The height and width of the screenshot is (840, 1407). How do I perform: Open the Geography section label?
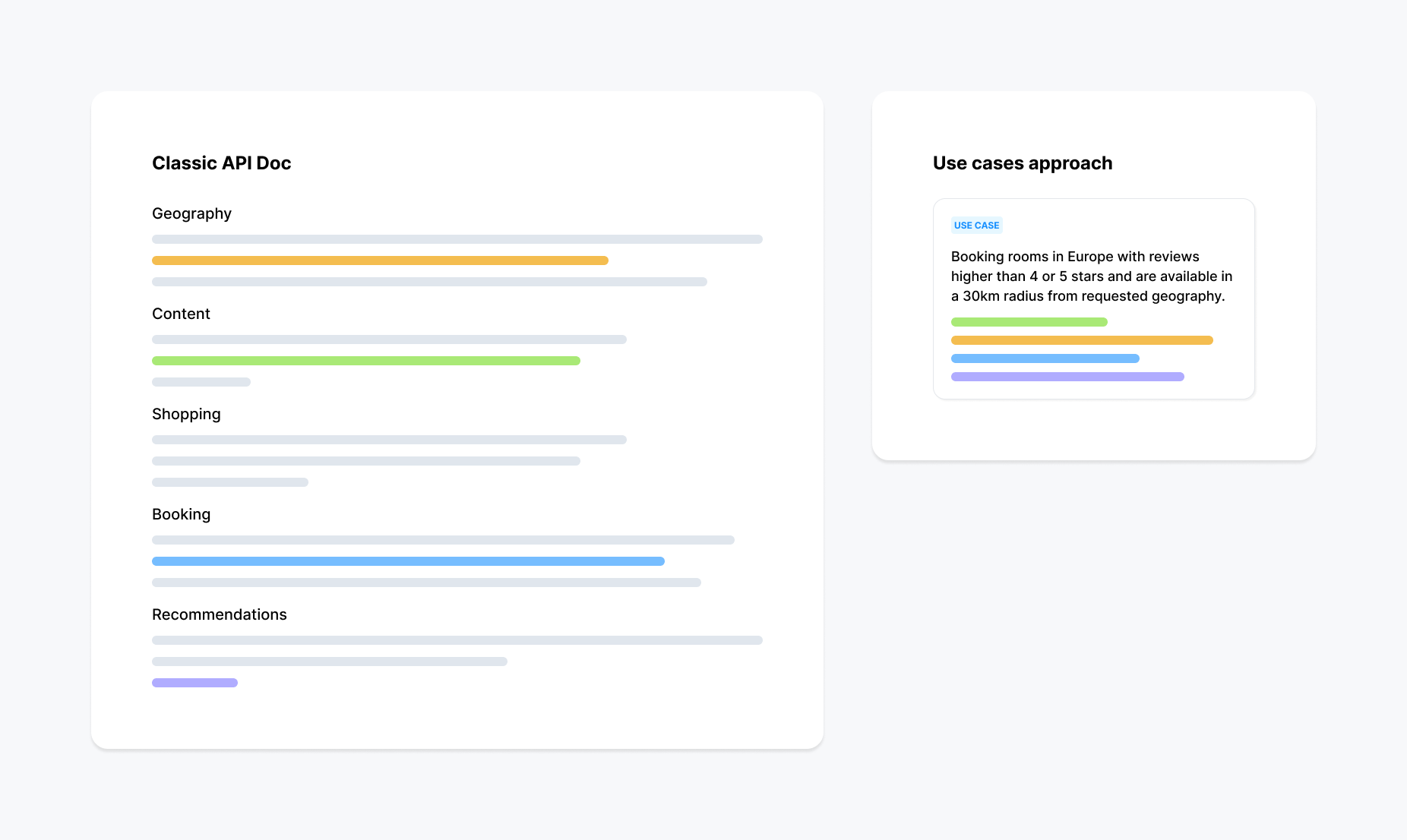191,213
